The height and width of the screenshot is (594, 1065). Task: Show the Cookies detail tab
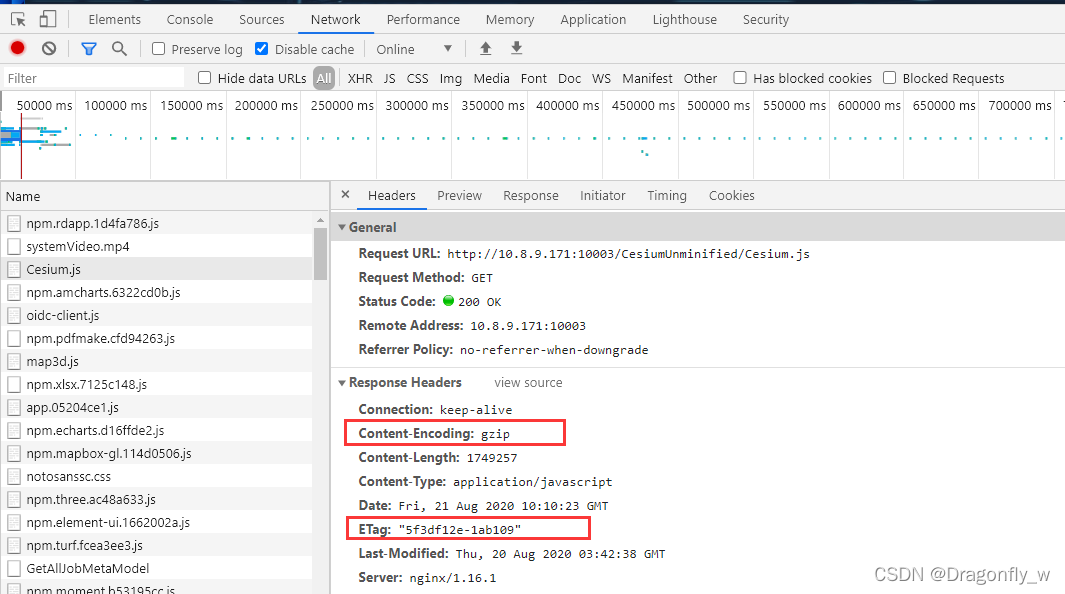pos(732,196)
